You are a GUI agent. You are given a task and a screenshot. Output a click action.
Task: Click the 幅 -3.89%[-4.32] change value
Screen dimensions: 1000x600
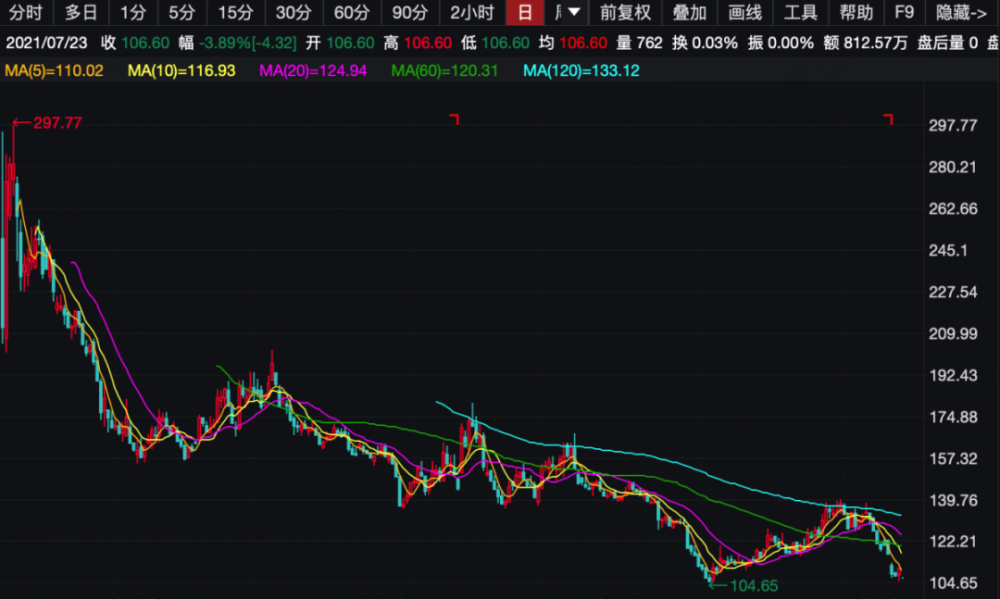[x=237, y=43]
